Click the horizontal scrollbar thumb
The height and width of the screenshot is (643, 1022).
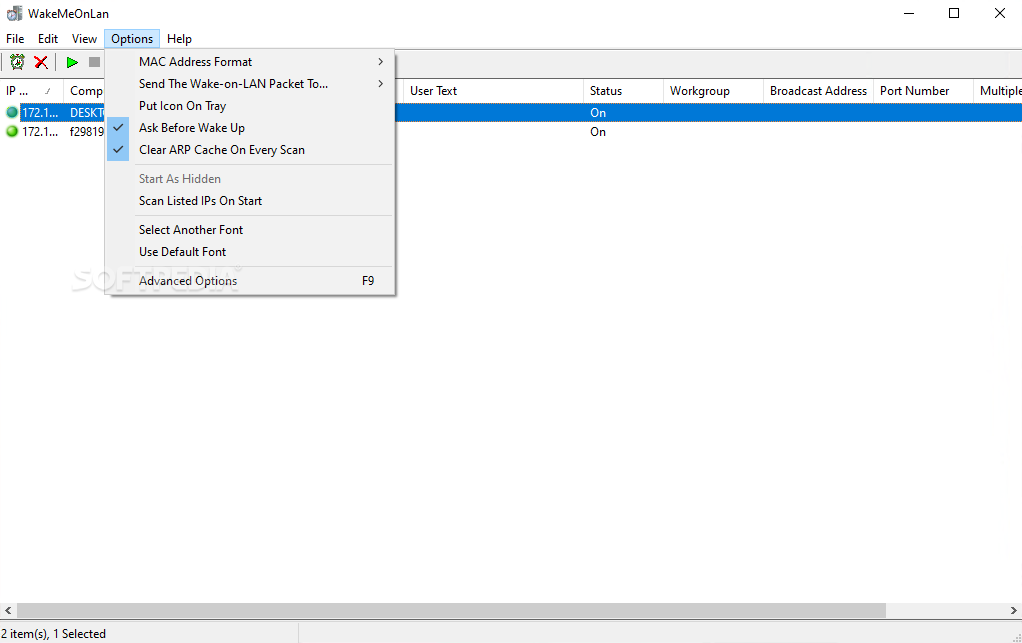pos(451,610)
